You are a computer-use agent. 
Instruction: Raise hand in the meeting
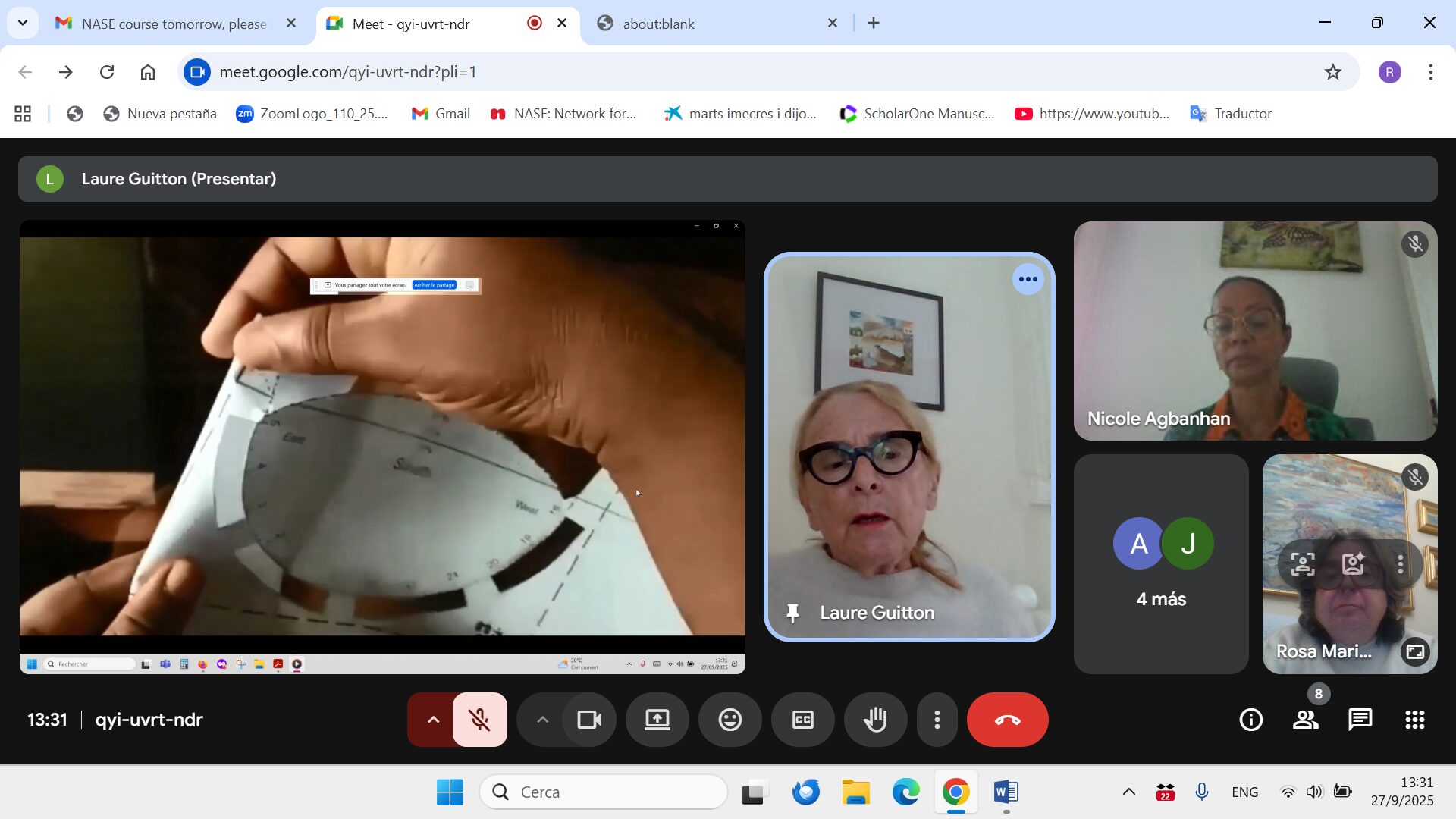pyautogui.click(x=875, y=720)
